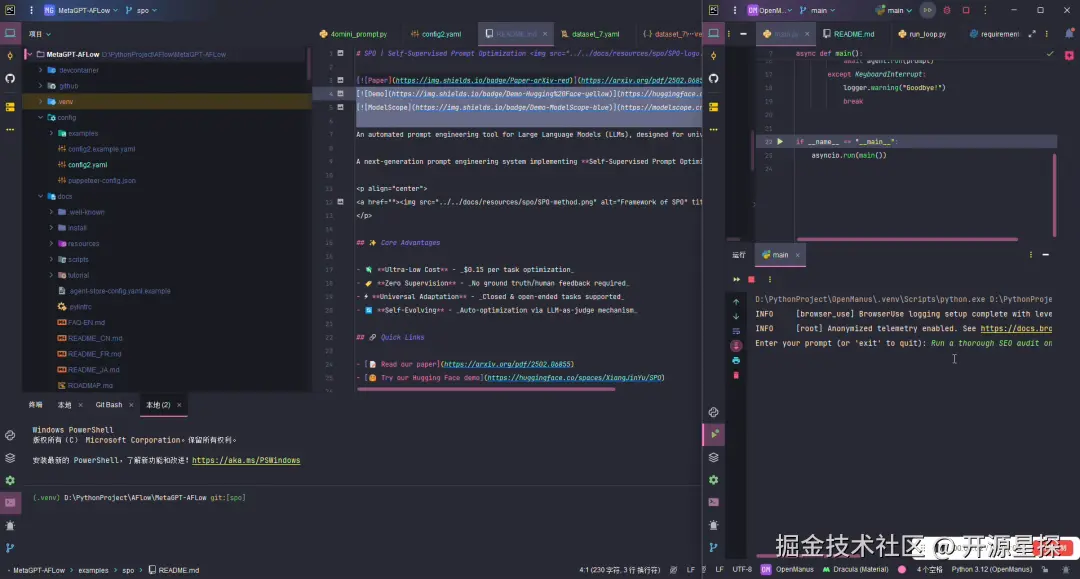Show more tool windows in left window sidebar
This screenshot has width=1080, height=579.
(x=10, y=129)
